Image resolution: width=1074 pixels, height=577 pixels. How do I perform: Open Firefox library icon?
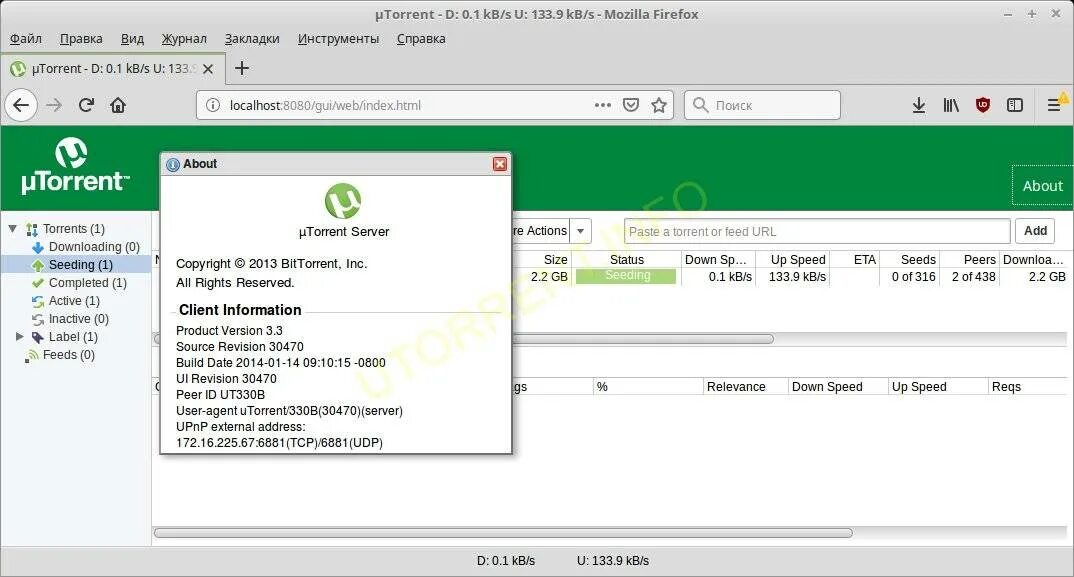[951, 105]
